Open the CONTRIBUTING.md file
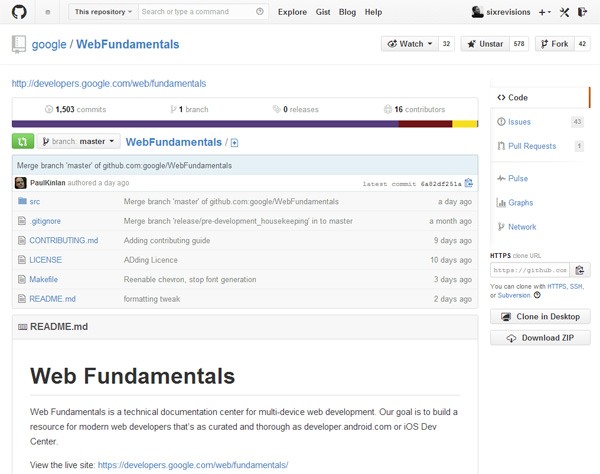This screenshot has width=600, height=474. coord(64,241)
